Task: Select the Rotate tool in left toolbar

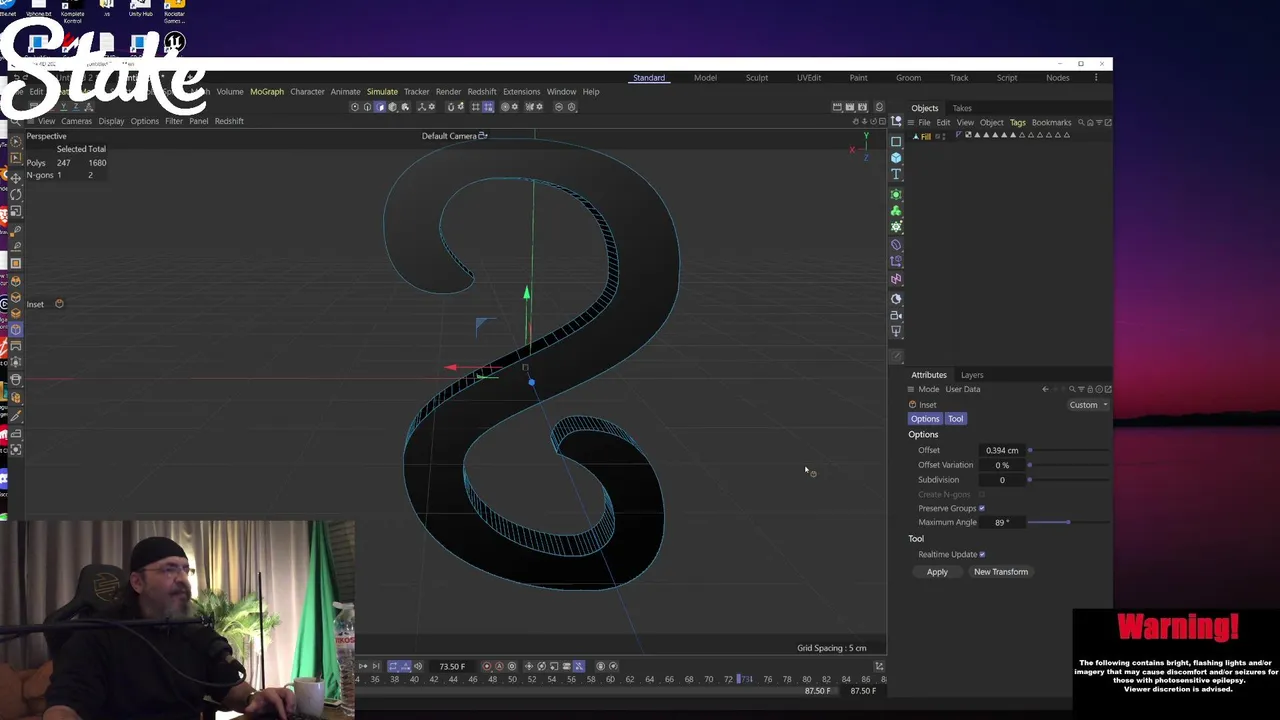Action: point(15,194)
